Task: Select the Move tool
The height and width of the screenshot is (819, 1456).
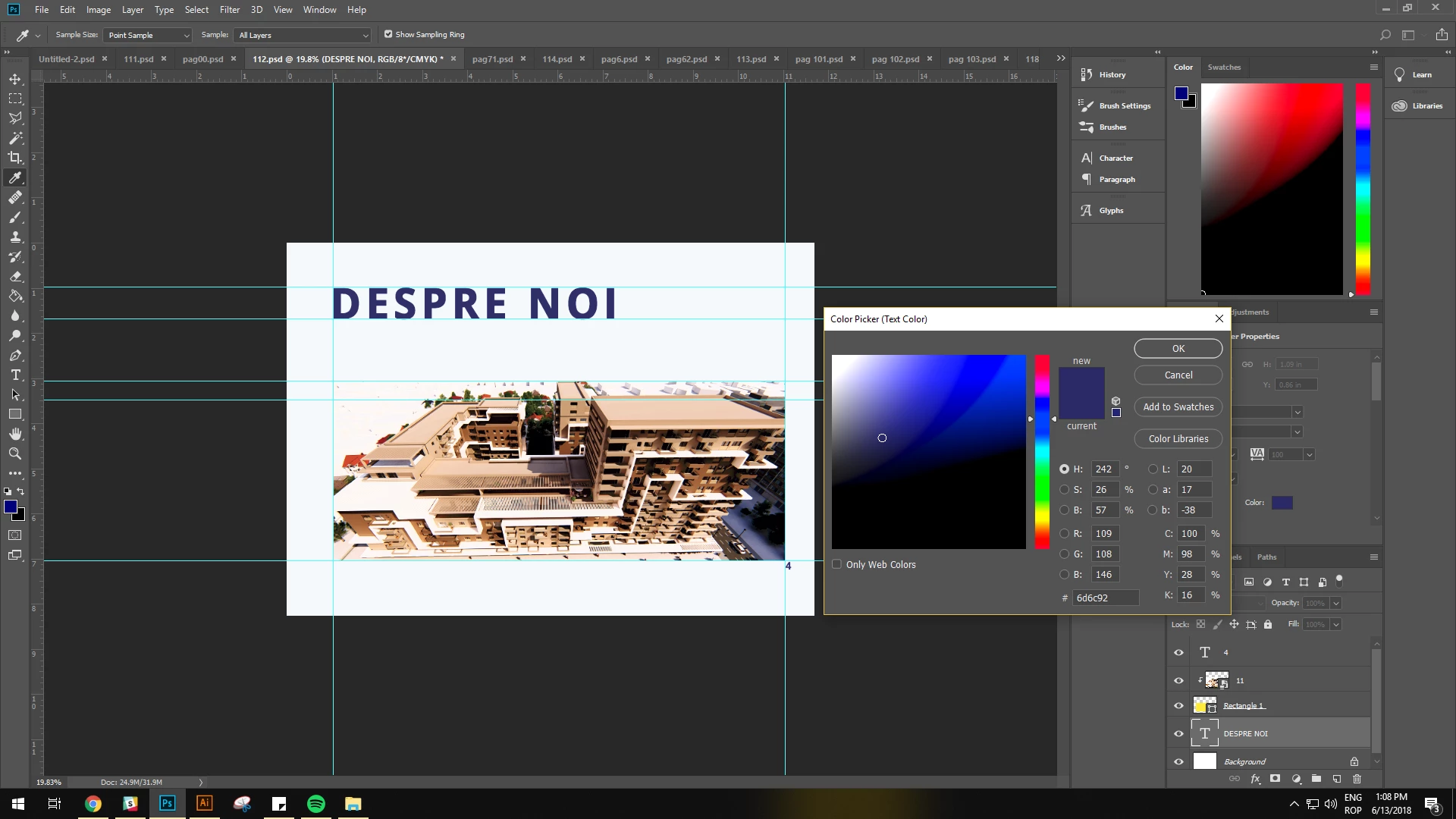Action: pyautogui.click(x=15, y=79)
